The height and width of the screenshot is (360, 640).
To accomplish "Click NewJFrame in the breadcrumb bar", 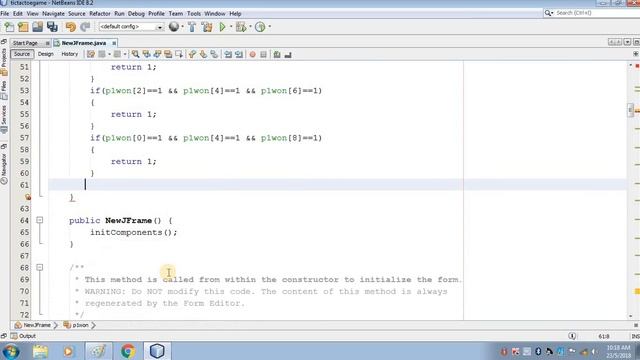I will [x=33, y=325].
